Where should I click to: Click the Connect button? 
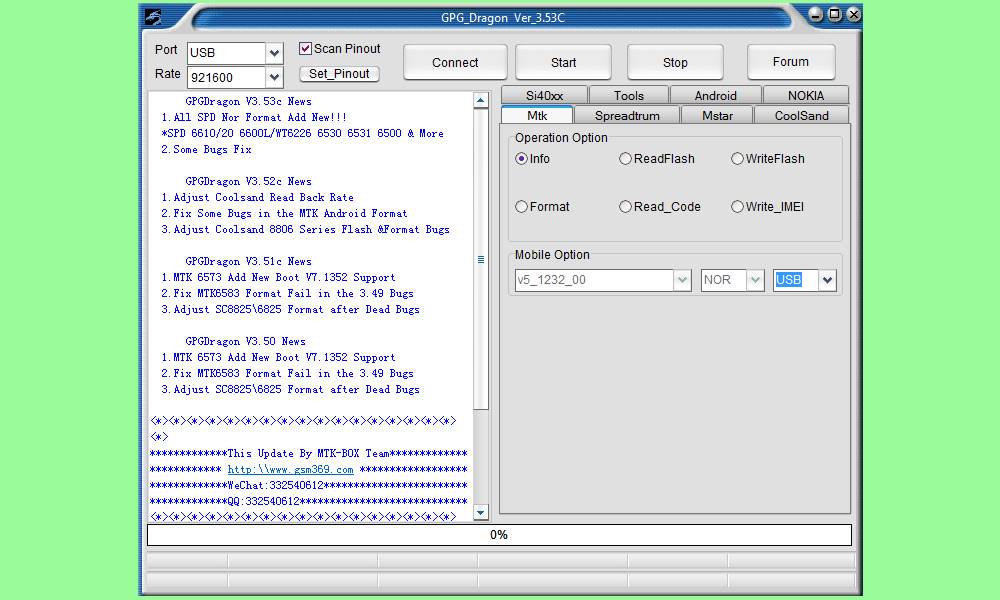pyautogui.click(x=455, y=62)
